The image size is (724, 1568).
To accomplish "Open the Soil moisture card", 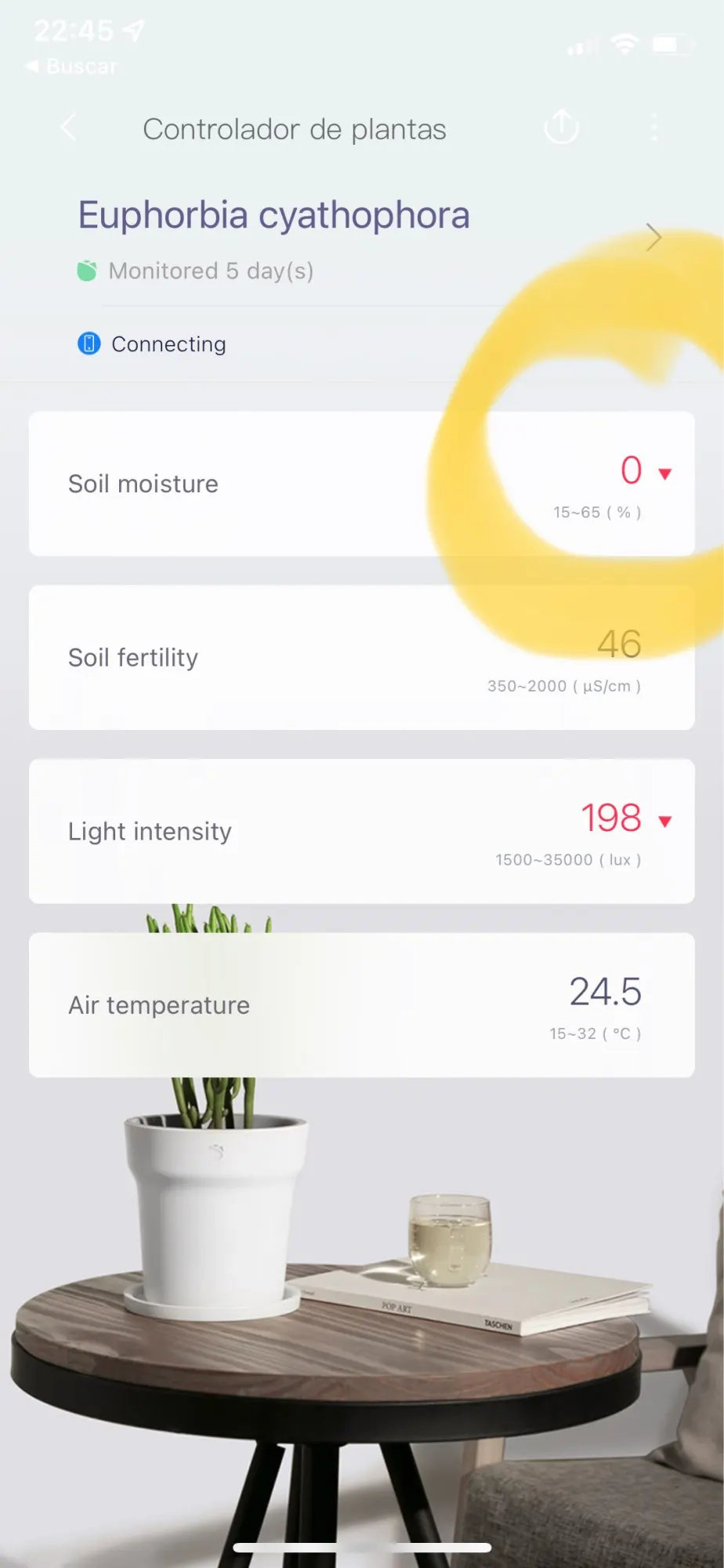I will 360,484.
